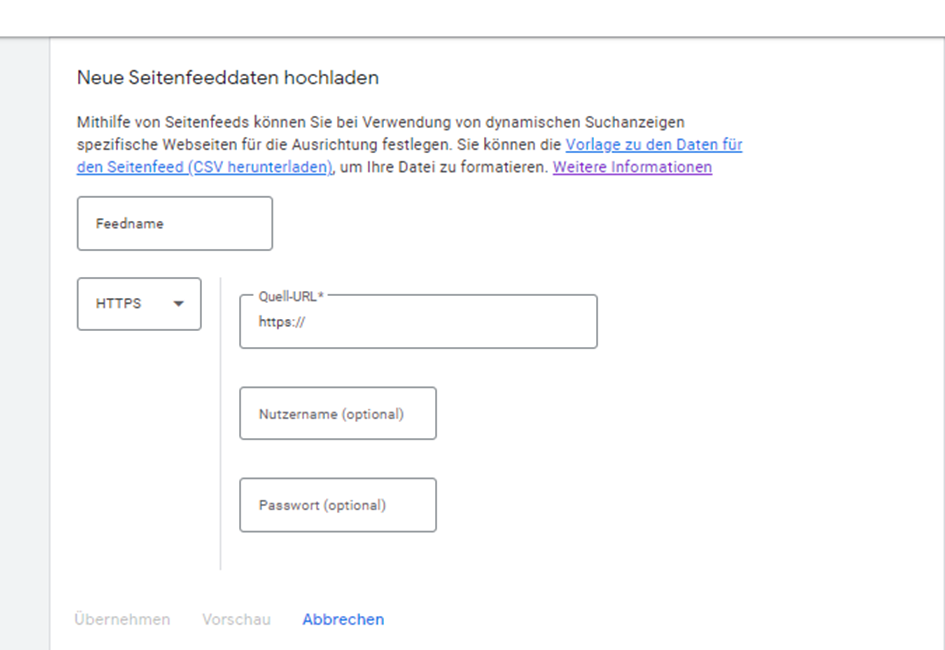Click the white header bar at the top
The width and height of the screenshot is (945, 650).
pos(472,18)
